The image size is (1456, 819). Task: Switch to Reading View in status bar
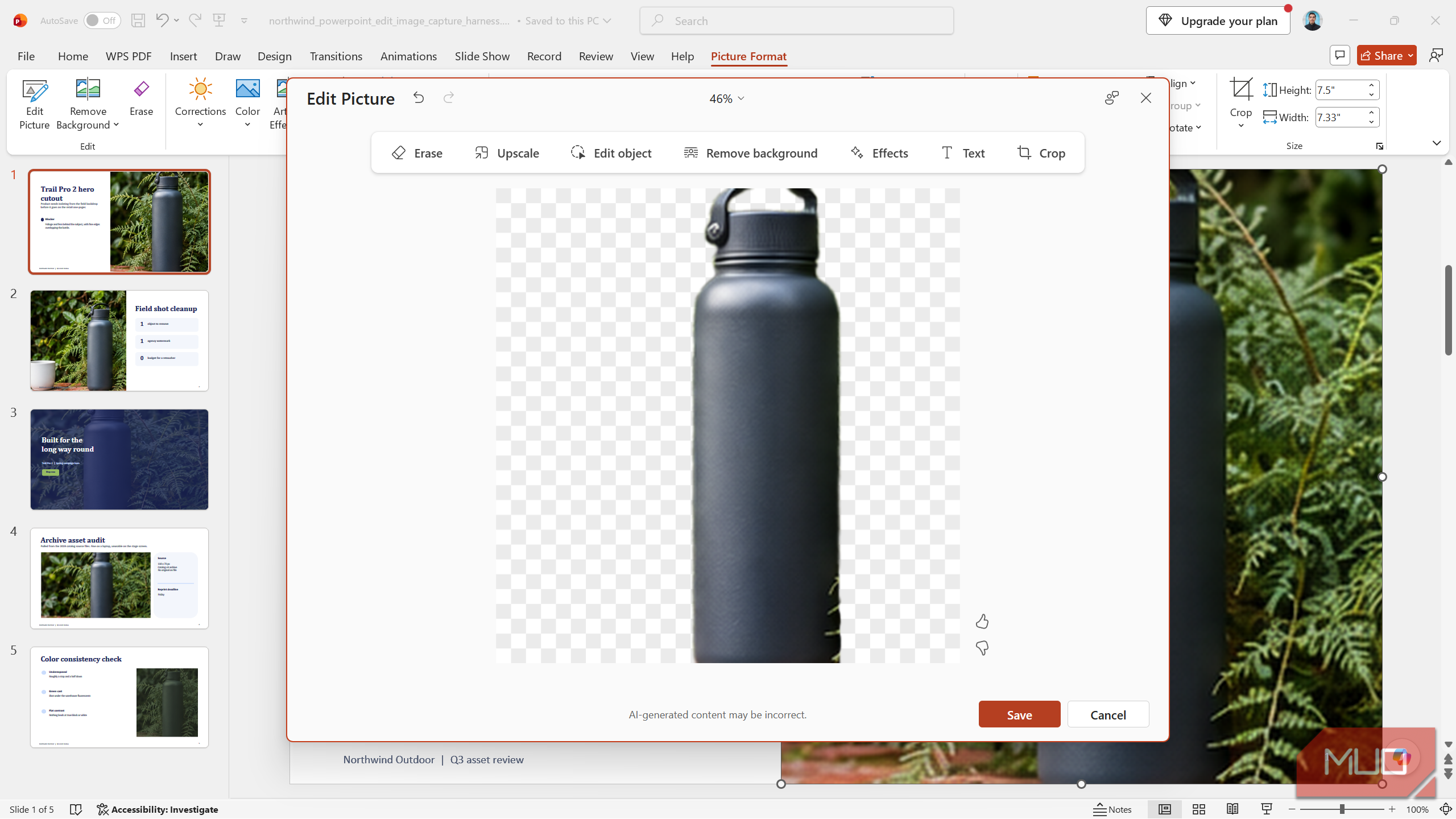tap(1232, 809)
